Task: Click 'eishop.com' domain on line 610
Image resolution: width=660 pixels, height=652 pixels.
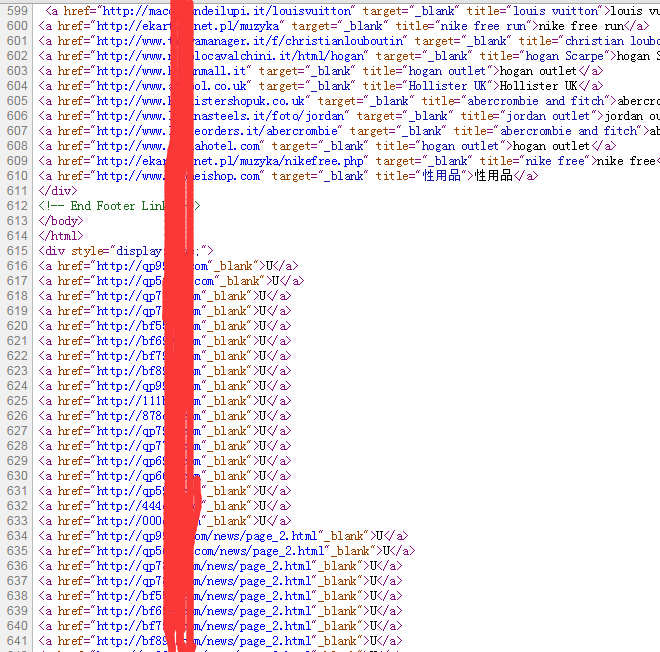Action: [227, 176]
